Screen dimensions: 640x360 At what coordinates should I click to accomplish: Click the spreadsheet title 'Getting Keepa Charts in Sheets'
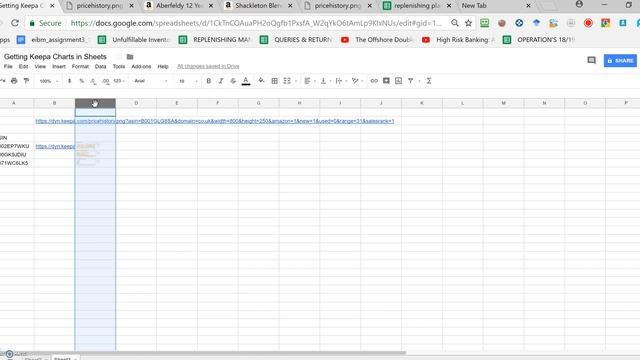(55, 57)
